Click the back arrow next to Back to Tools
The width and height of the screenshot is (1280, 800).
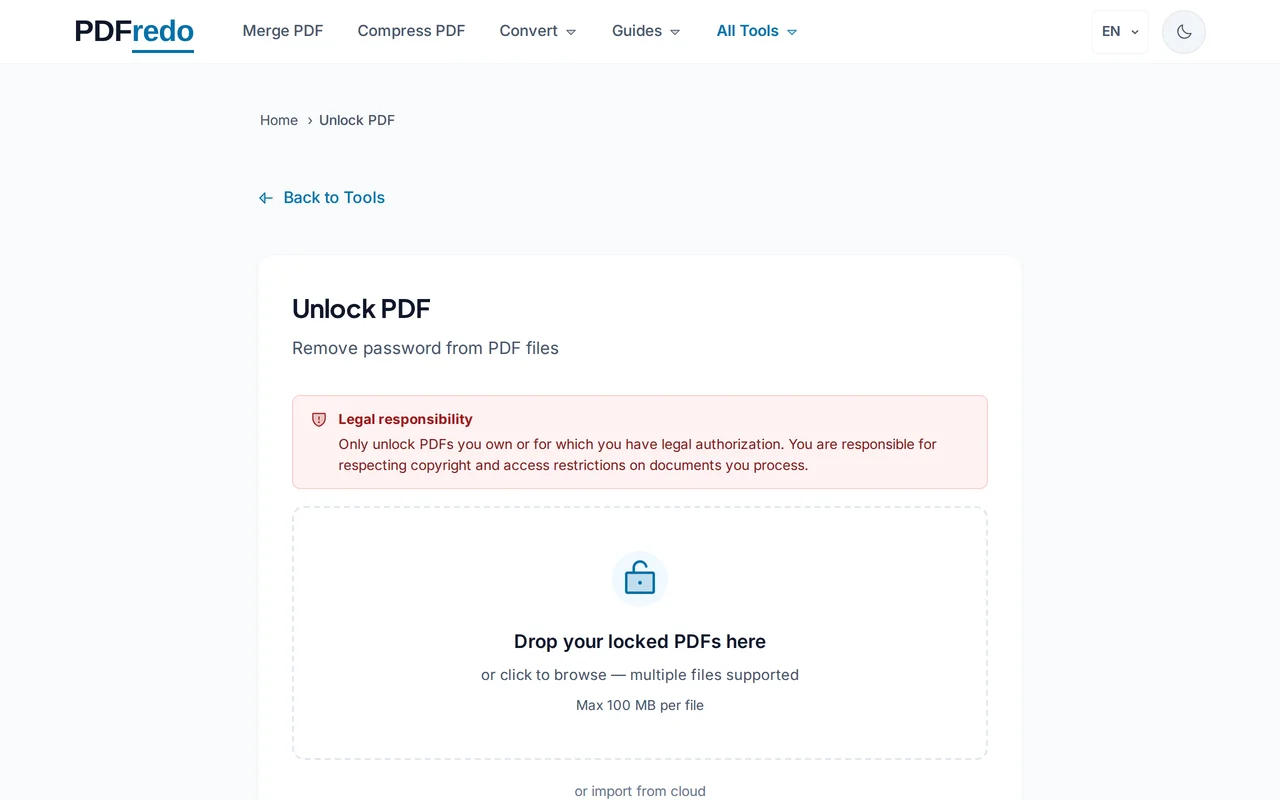coord(265,197)
